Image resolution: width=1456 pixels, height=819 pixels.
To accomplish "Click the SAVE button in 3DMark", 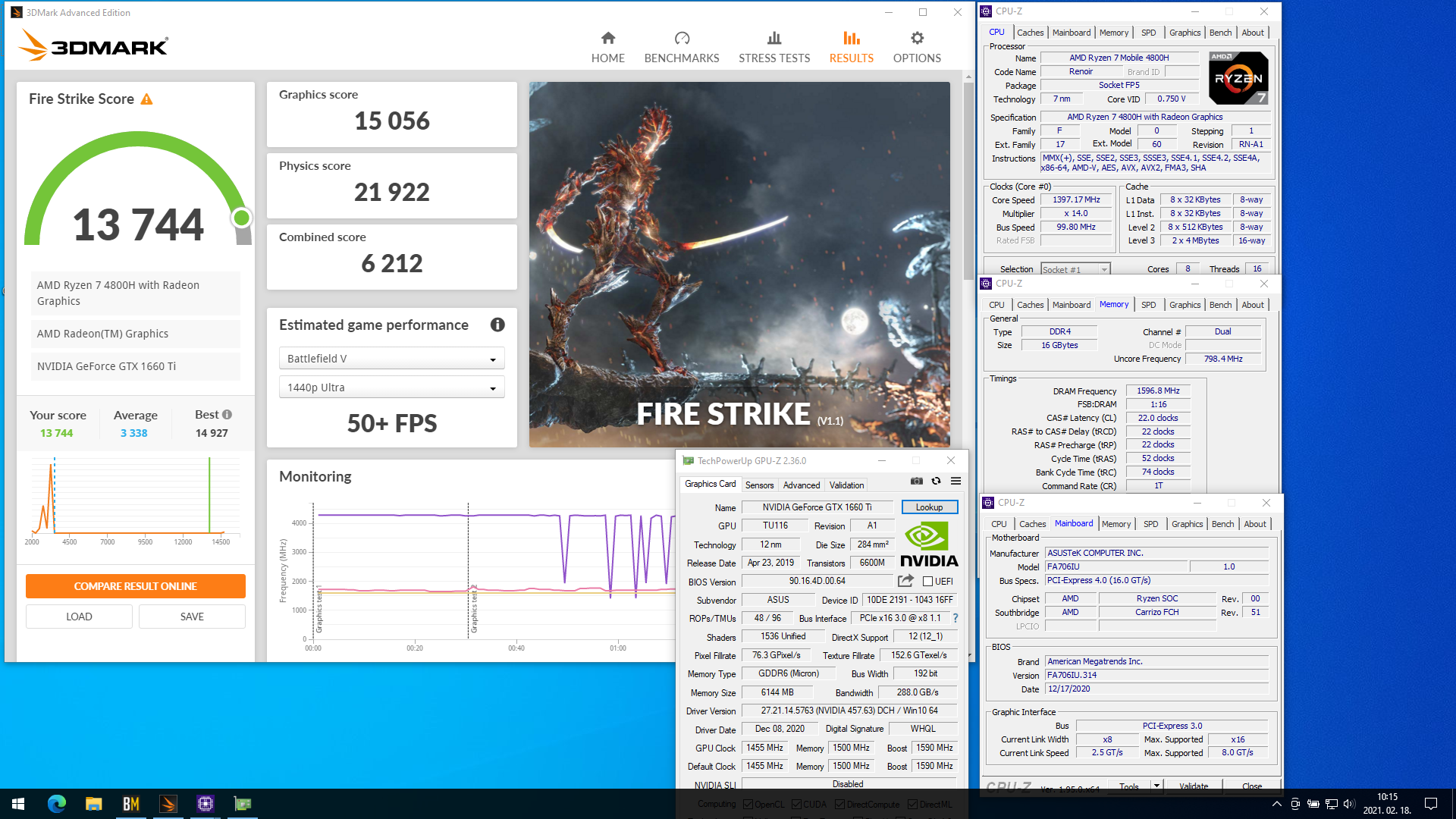I will (192, 617).
